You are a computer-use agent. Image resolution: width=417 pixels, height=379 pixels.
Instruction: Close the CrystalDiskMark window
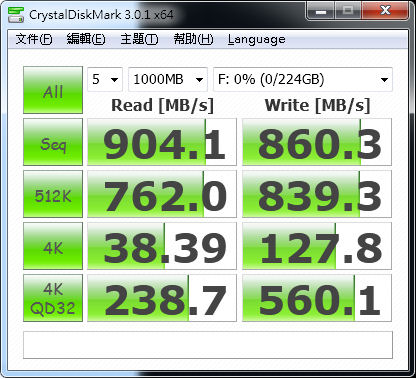(x=385, y=11)
